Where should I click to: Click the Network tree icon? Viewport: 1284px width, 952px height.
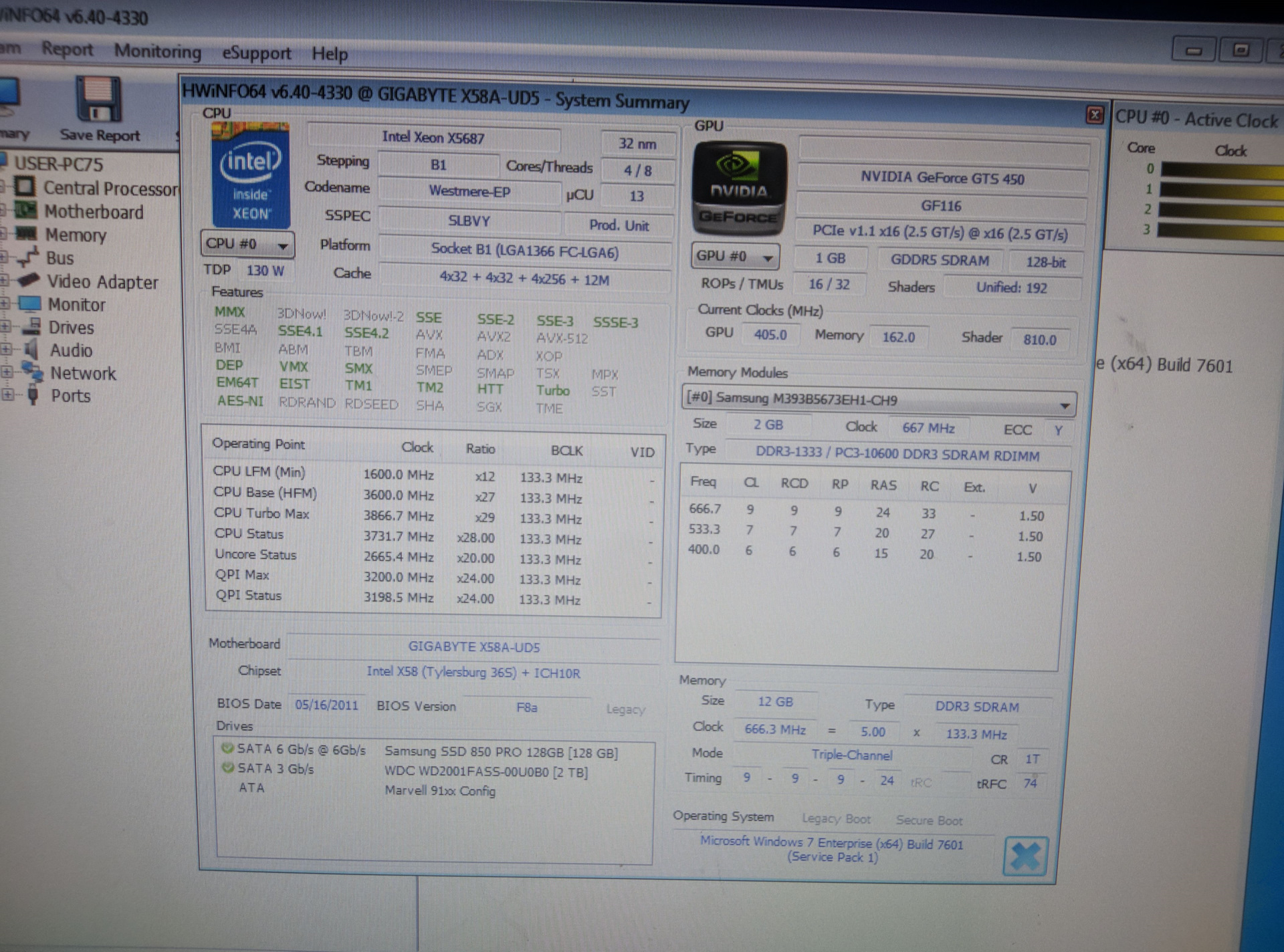coord(32,371)
